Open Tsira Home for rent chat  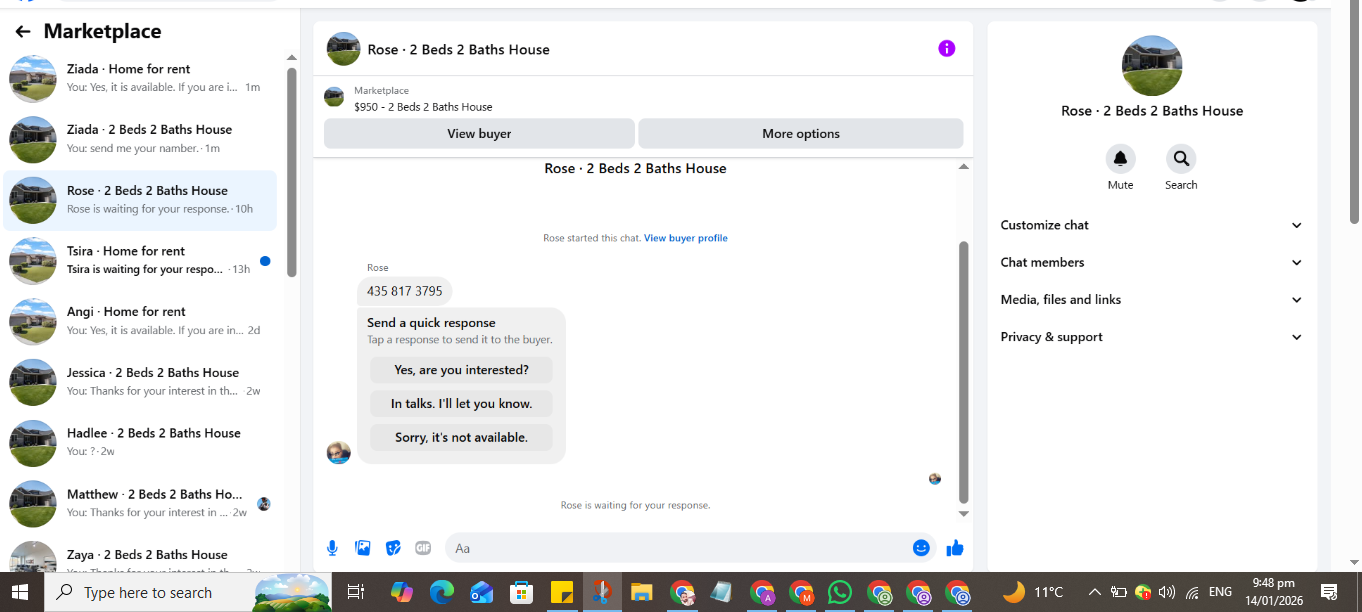pyautogui.click(x=141, y=260)
